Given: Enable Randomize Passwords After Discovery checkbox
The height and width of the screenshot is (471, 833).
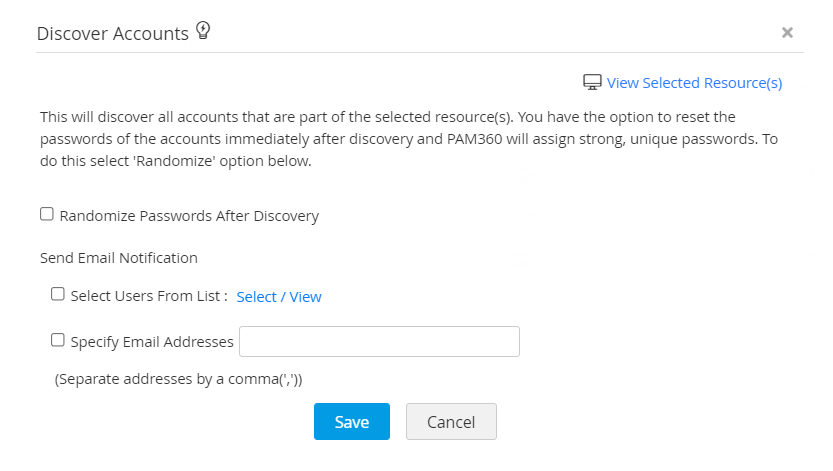Looking at the screenshot, I should click(x=46, y=214).
